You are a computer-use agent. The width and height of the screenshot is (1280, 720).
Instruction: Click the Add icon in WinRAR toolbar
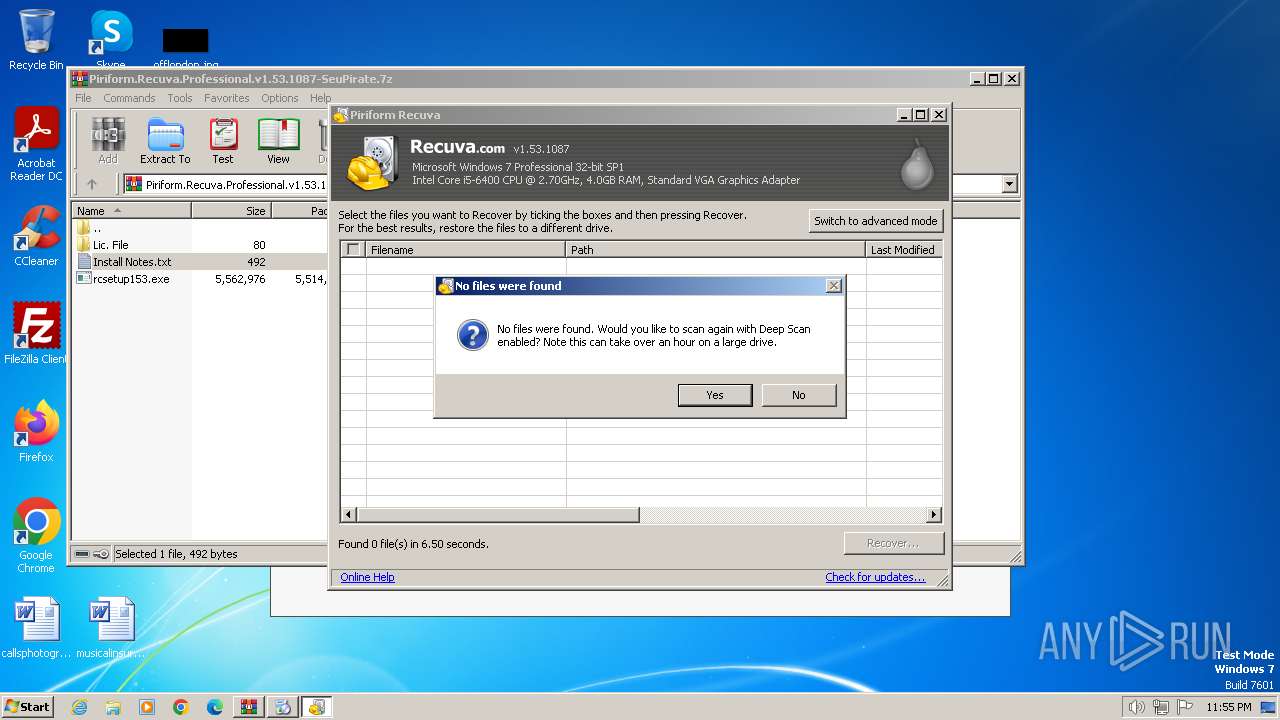108,141
